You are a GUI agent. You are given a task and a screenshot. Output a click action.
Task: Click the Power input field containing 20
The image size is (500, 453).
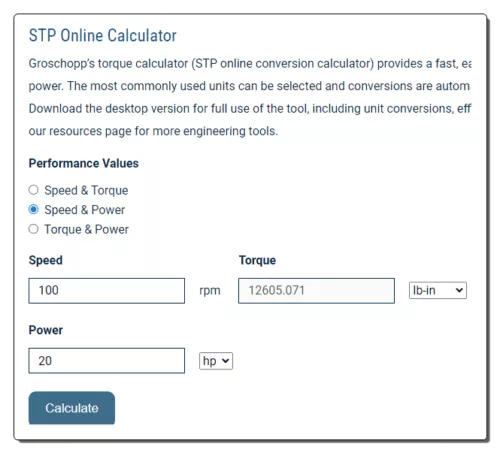coord(107,361)
